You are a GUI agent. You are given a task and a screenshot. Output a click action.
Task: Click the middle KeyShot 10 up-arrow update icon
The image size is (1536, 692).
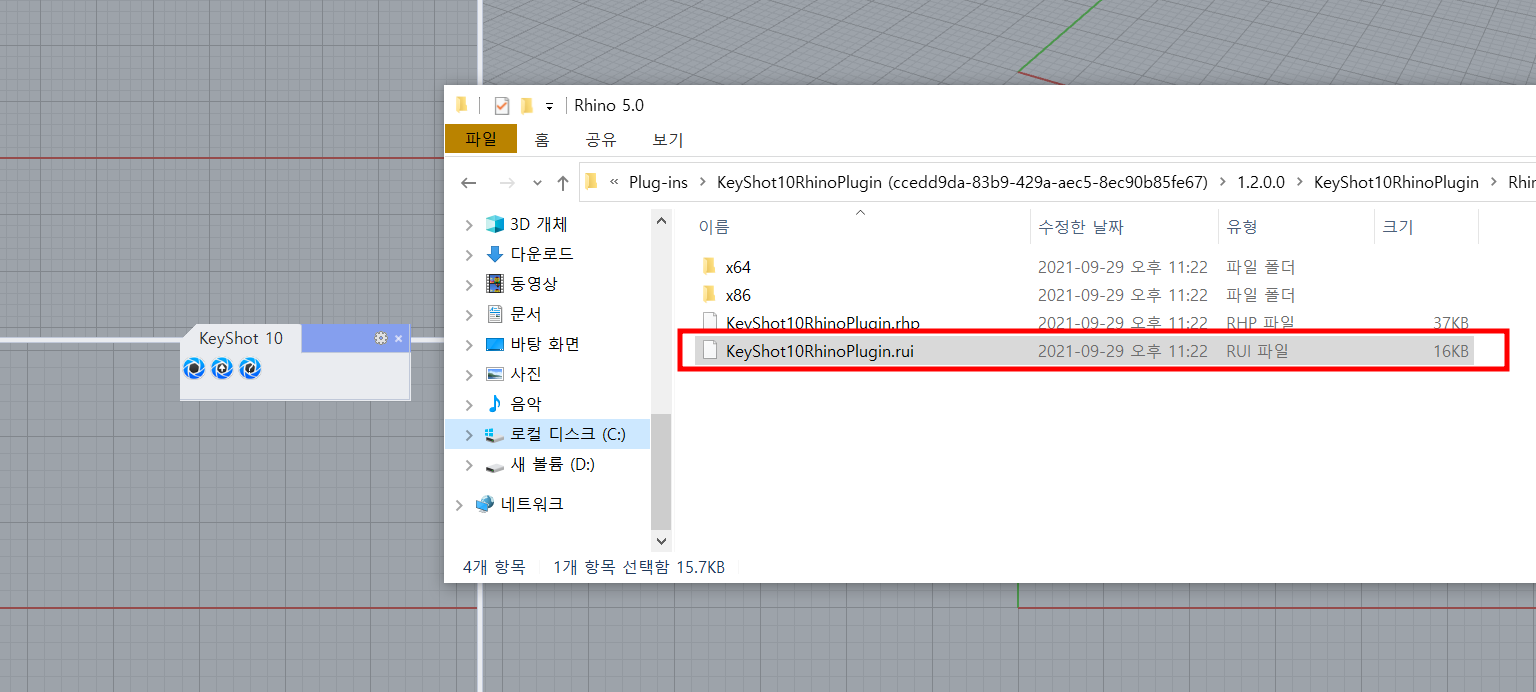coord(222,369)
